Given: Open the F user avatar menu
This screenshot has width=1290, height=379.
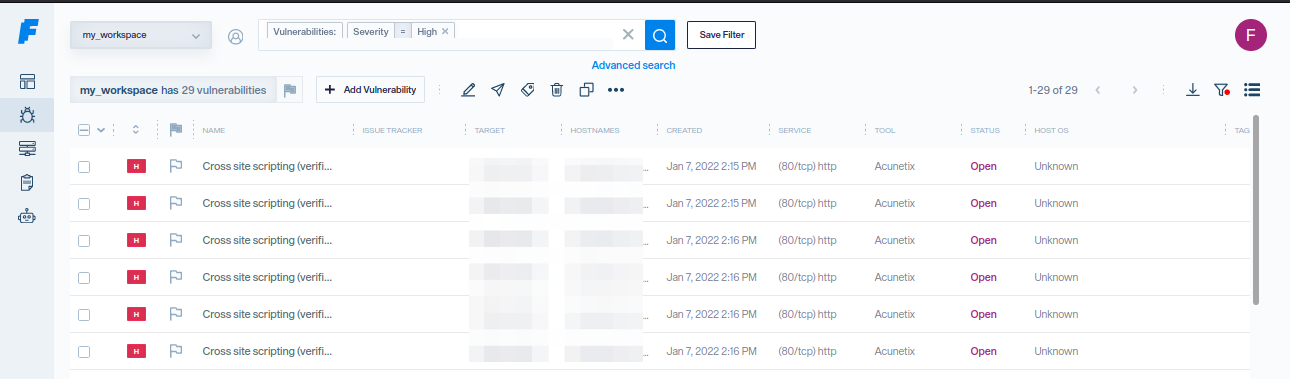Looking at the screenshot, I should point(1251,35).
